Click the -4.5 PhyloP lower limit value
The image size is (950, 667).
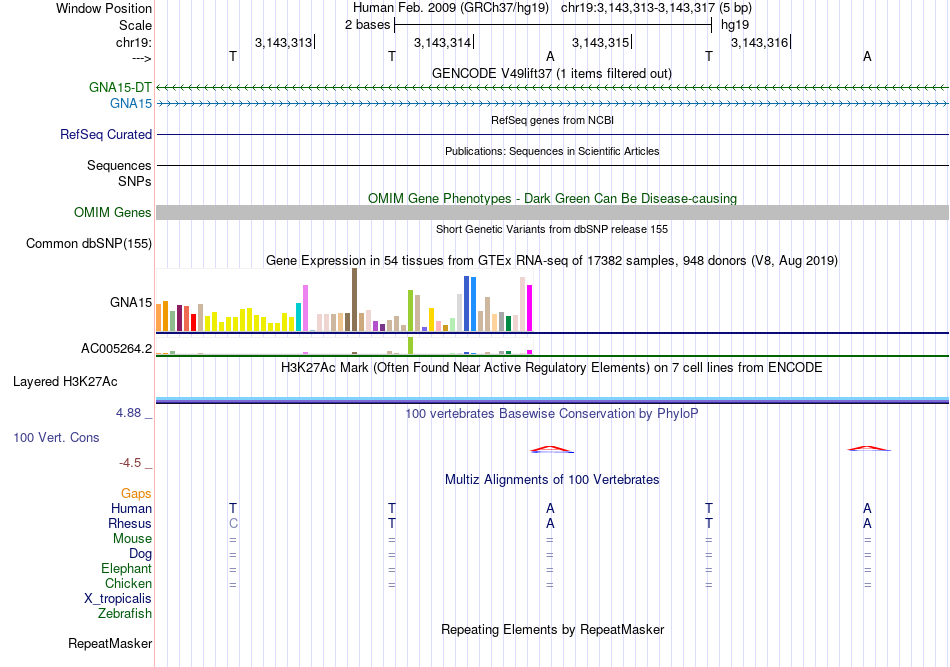pos(130,463)
